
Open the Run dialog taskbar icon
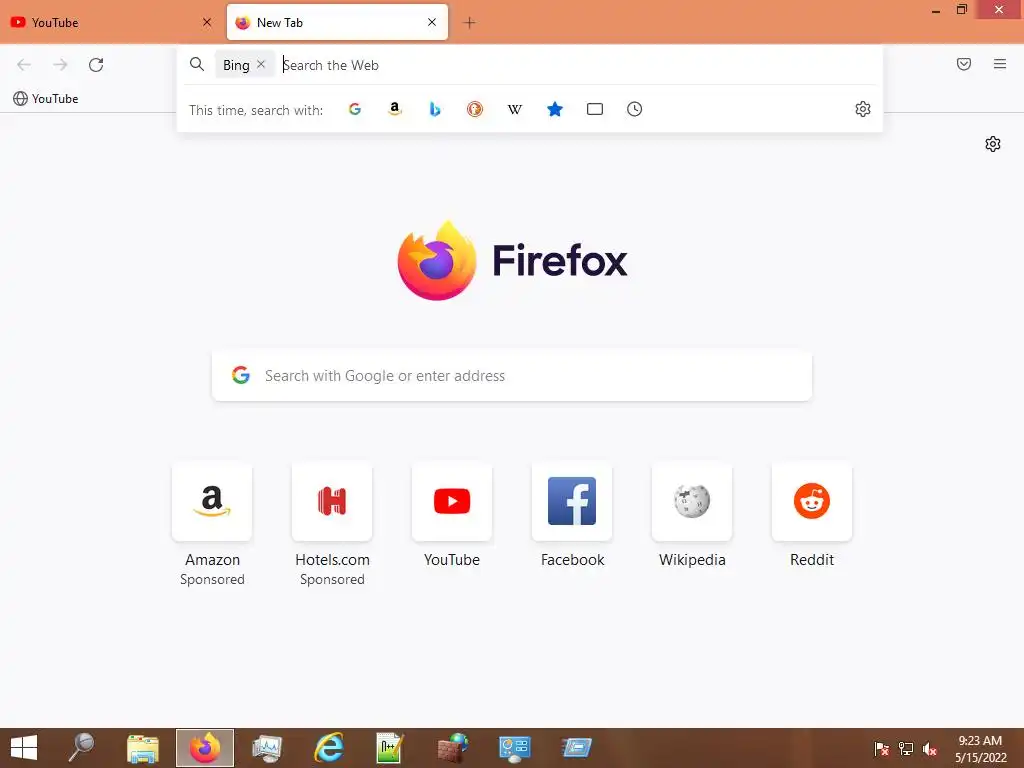point(577,748)
